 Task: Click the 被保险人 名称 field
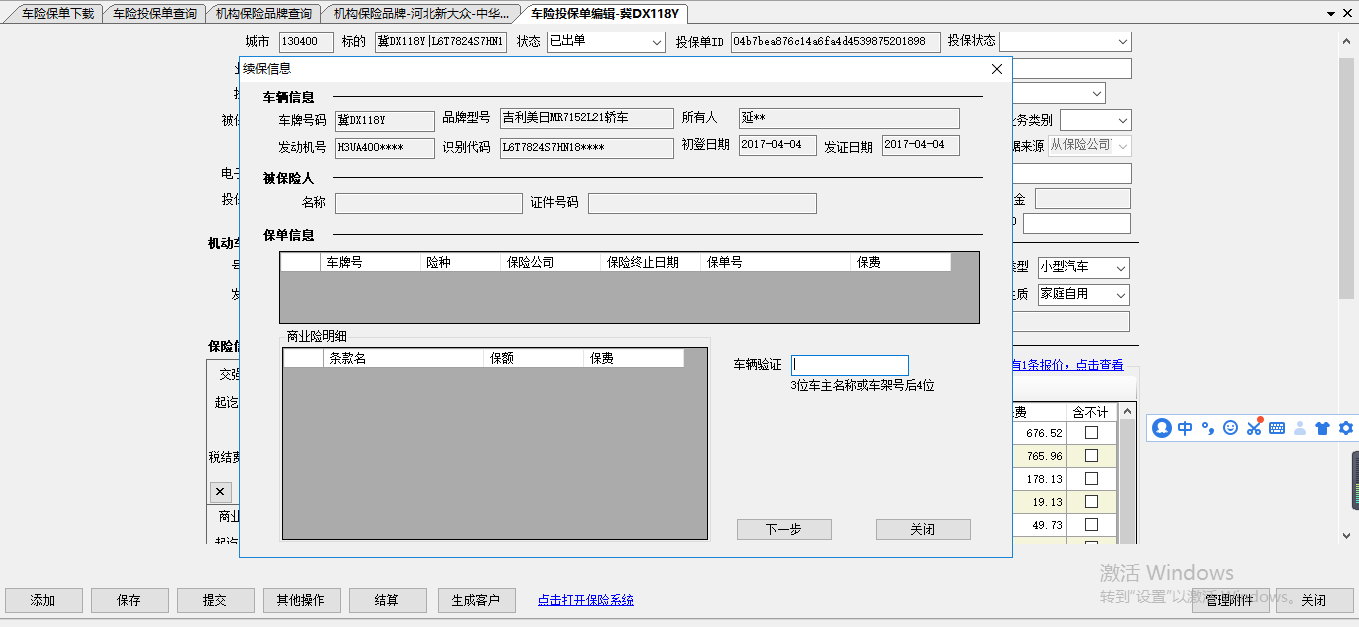(429, 204)
